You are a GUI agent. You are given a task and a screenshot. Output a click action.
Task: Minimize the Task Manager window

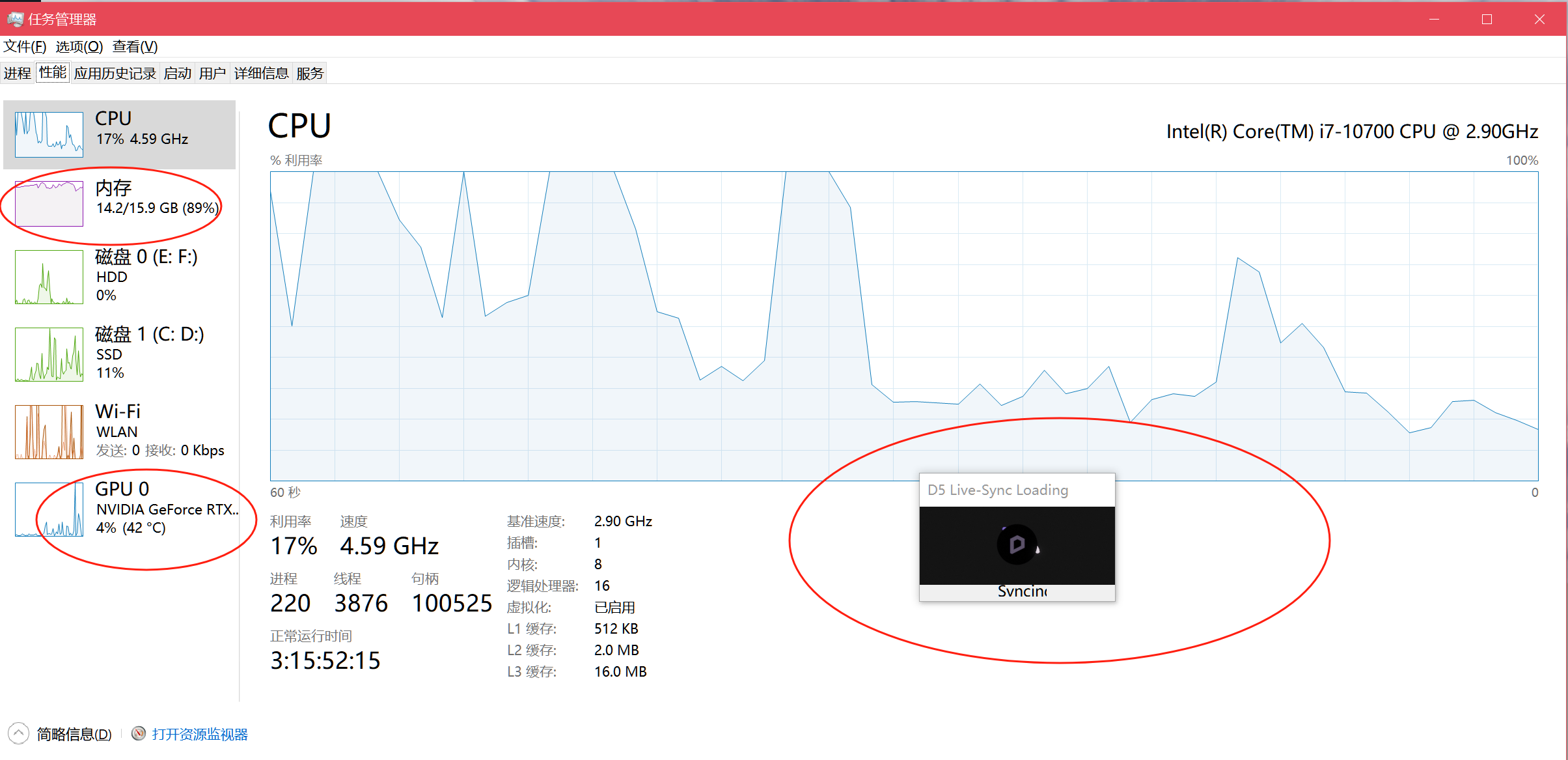1435,19
